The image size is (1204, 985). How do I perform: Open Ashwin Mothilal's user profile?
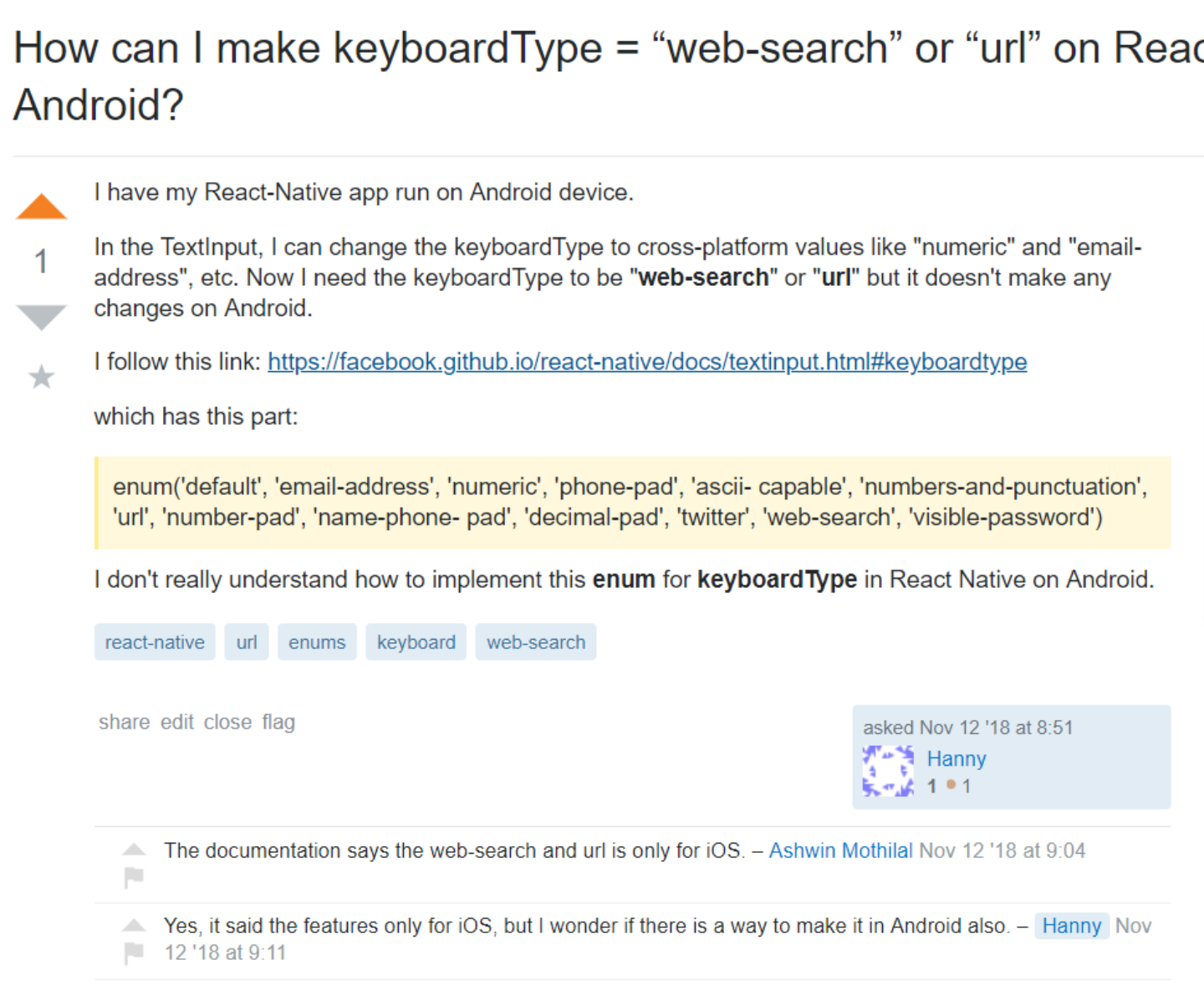pyautogui.click(x=840, y=850)
